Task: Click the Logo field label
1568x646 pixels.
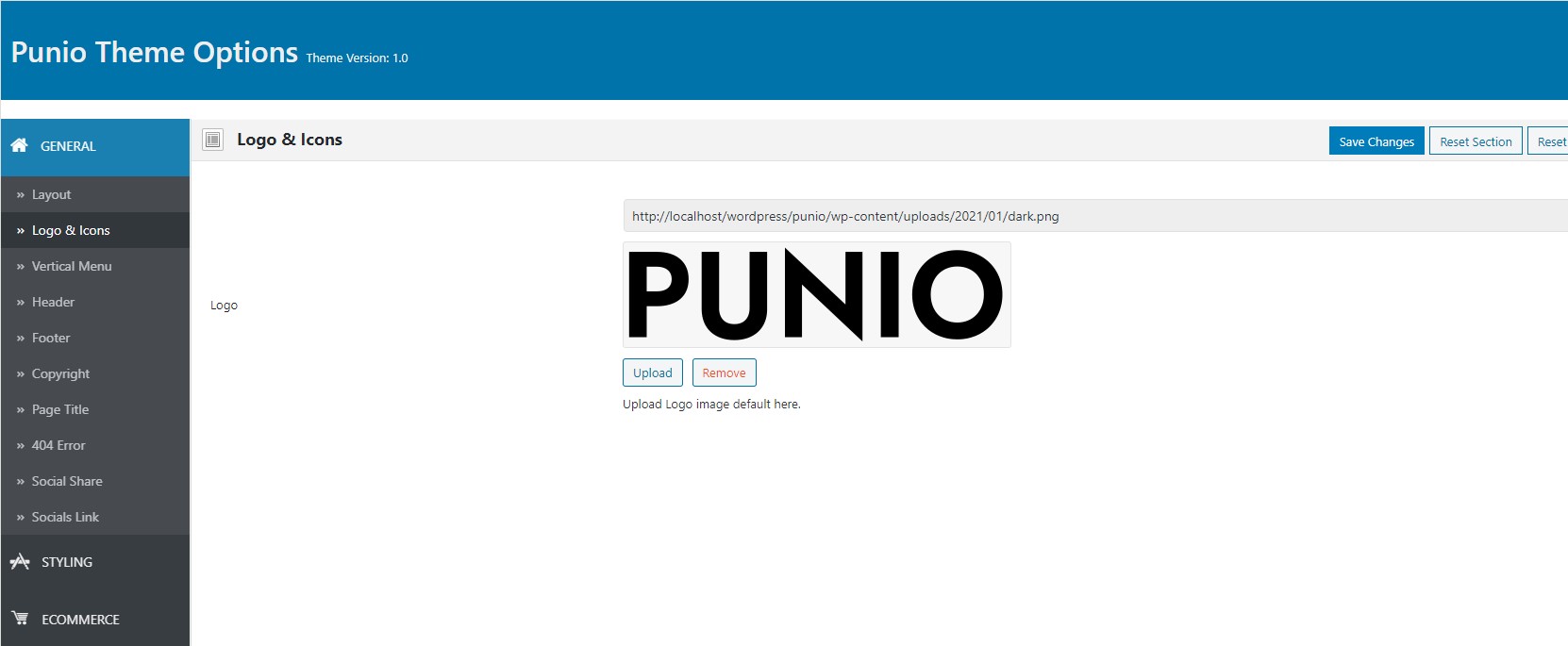Action: [224, 305]
